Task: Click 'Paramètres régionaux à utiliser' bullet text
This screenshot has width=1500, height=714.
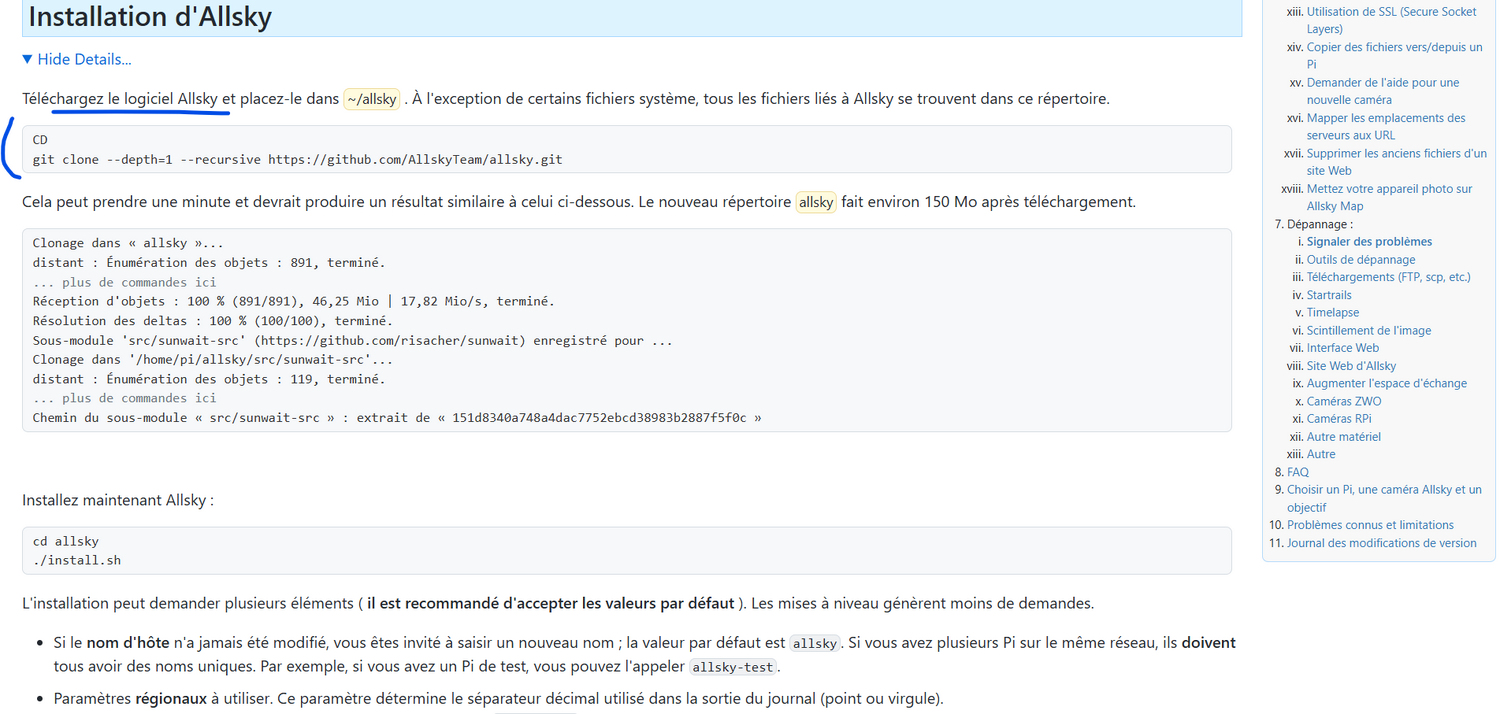Action: [498, 699]
